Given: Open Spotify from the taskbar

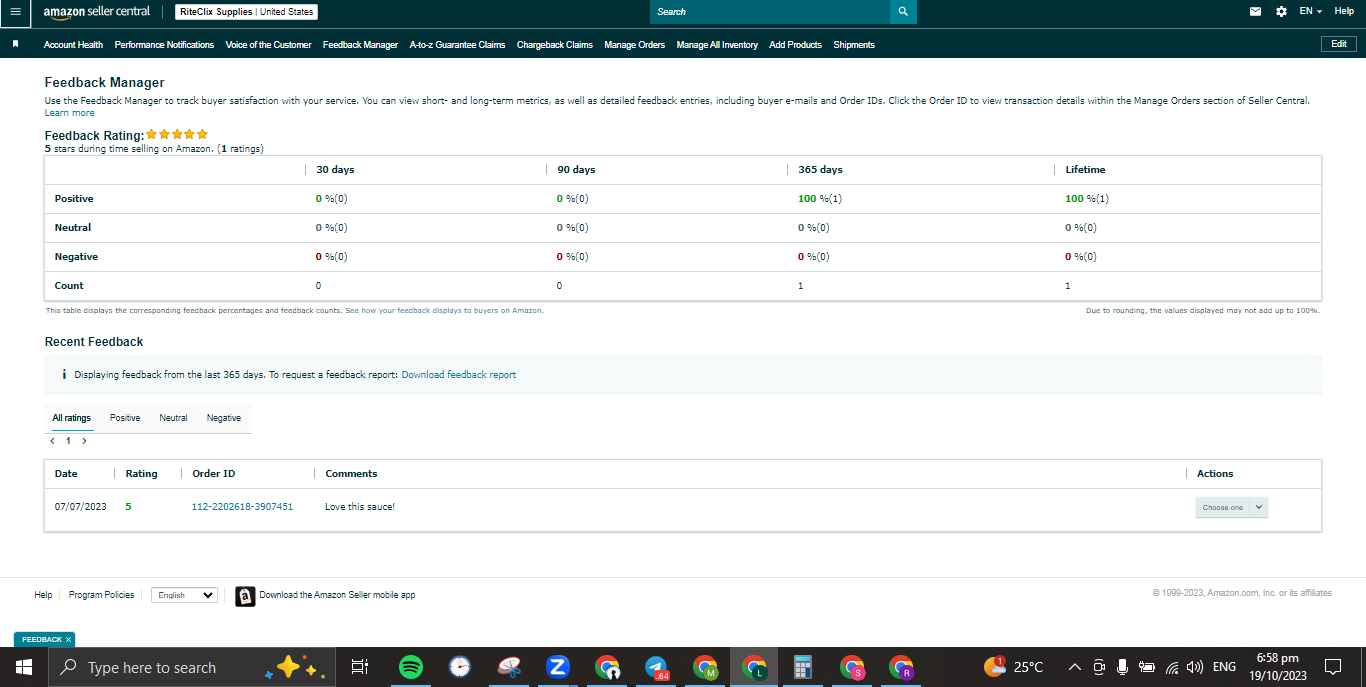Looking at the screenshot, I should [x=410, y=667].
